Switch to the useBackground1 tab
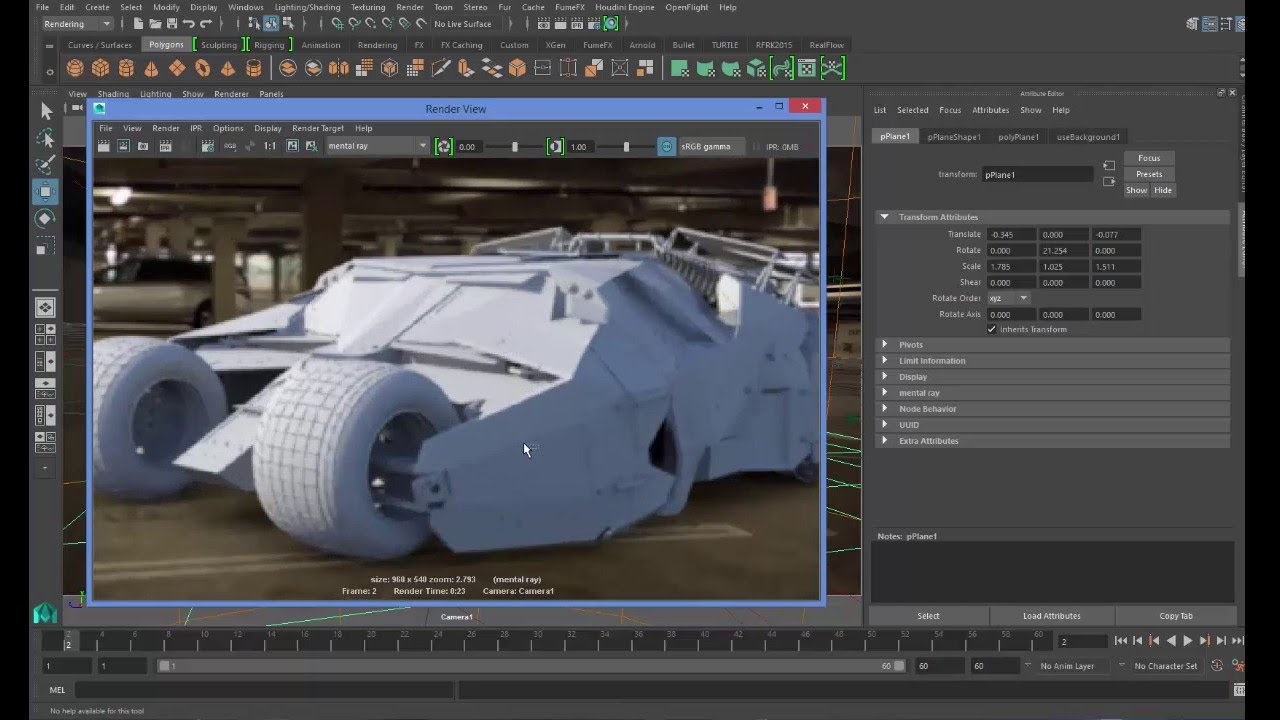 pos(1089,137)
